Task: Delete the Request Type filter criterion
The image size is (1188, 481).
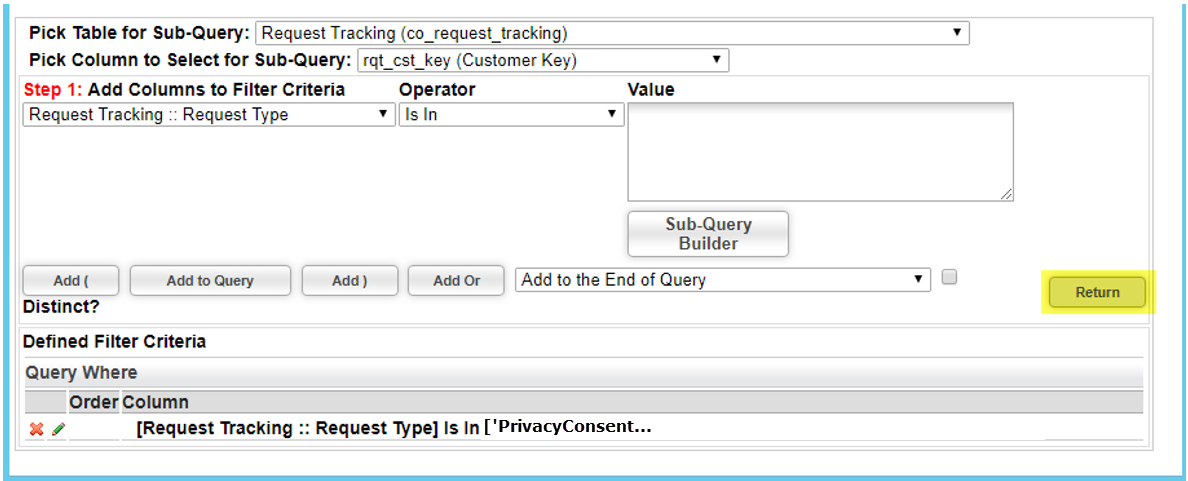Action: [x=35, y=429]
